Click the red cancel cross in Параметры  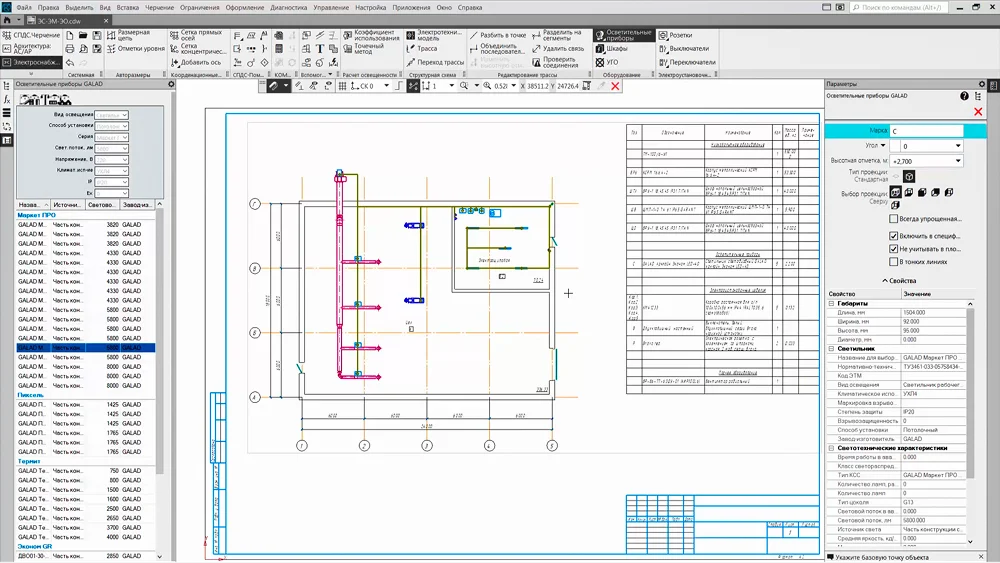[978, 112]
